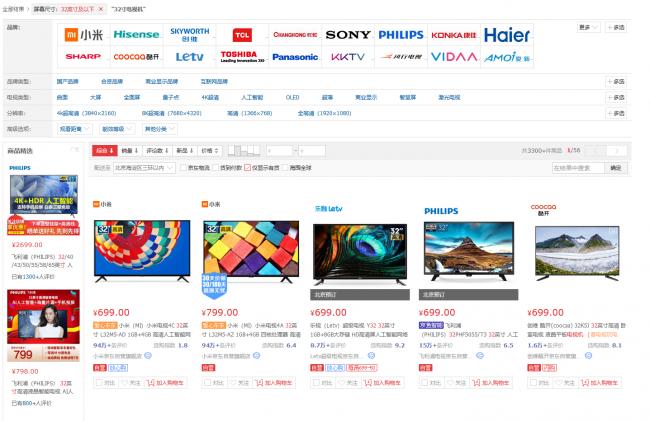Filter by OLED TV type
The image size is (650, 421).
[x=292, y=97]
